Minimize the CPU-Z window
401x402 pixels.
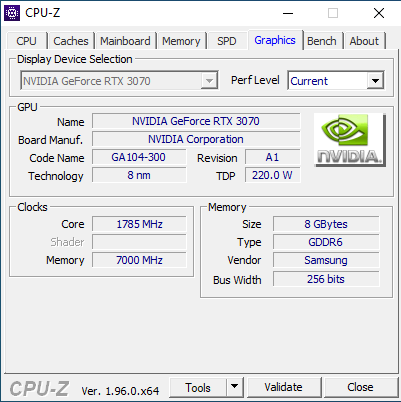pyautogui.click(x=288, y=13)
